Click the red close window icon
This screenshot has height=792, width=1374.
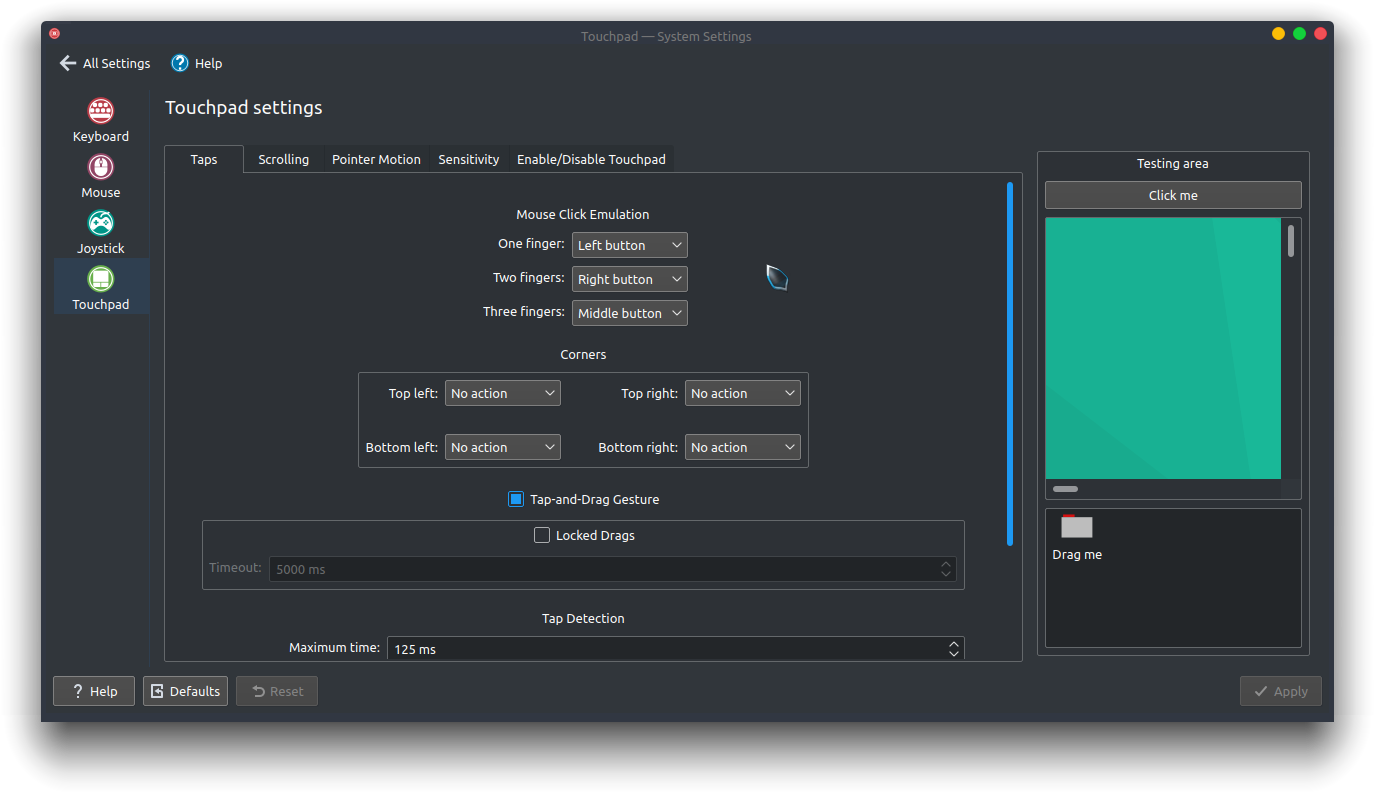tap(1320, 33)
